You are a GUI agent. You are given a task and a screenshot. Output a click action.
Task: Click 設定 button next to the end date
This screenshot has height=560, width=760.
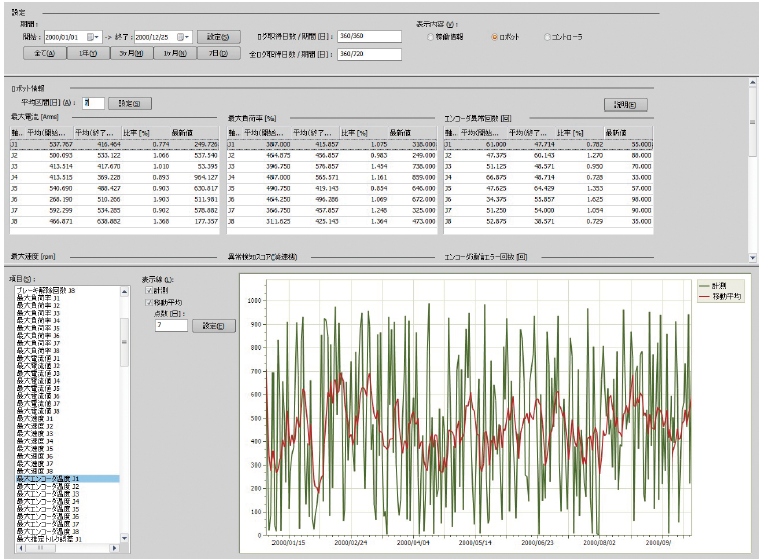(x=219, y=37)
